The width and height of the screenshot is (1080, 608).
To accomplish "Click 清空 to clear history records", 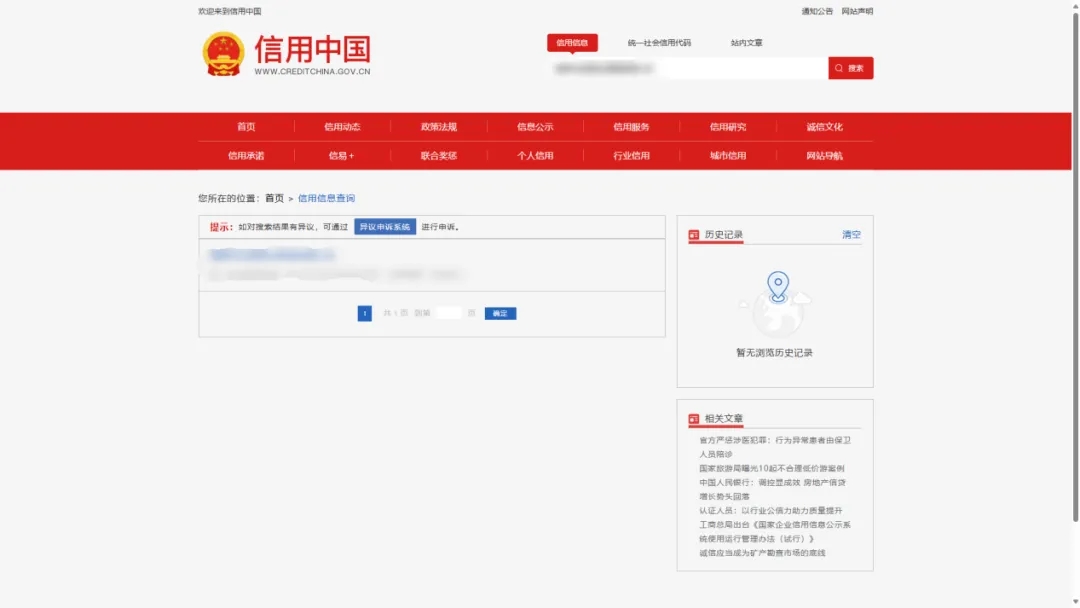I will click(851, 235).
